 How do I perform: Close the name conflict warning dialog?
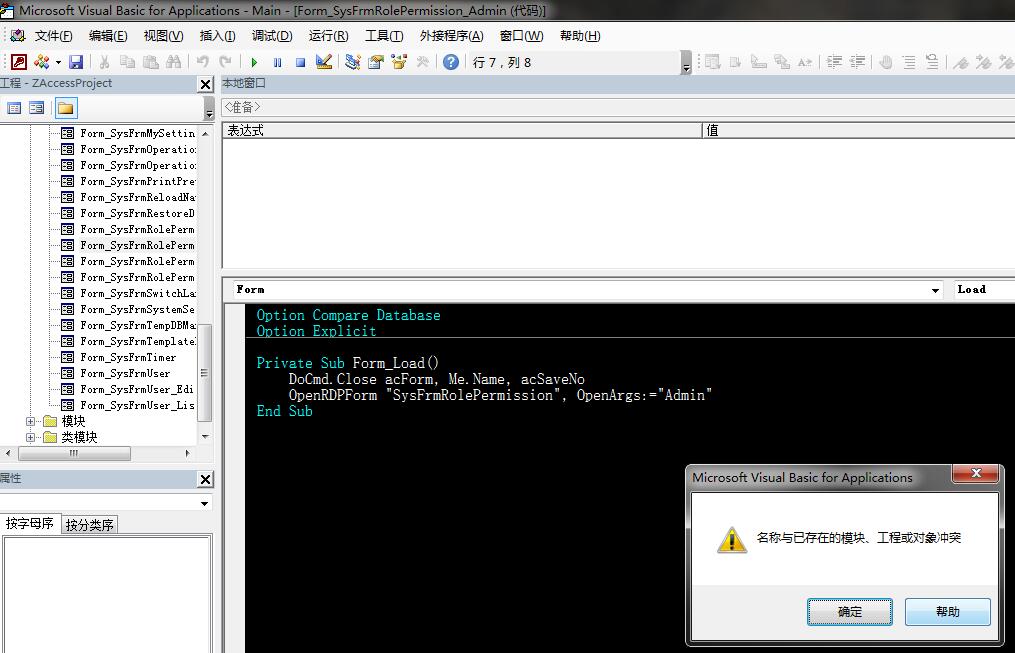click(976, 474)
